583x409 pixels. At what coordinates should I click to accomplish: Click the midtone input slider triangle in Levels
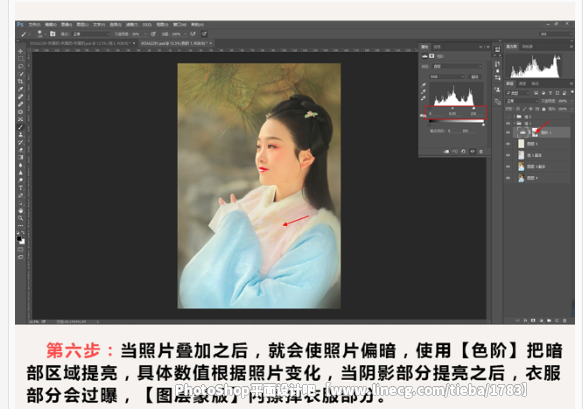pyautogui.click(x=452, y=108)
